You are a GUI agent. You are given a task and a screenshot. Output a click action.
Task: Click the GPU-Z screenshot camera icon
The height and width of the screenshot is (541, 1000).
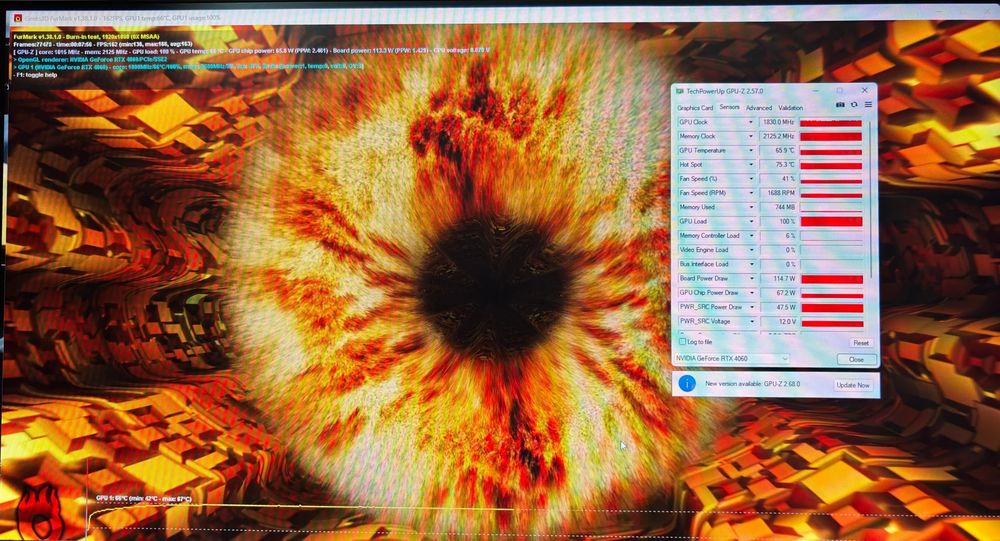840,105
